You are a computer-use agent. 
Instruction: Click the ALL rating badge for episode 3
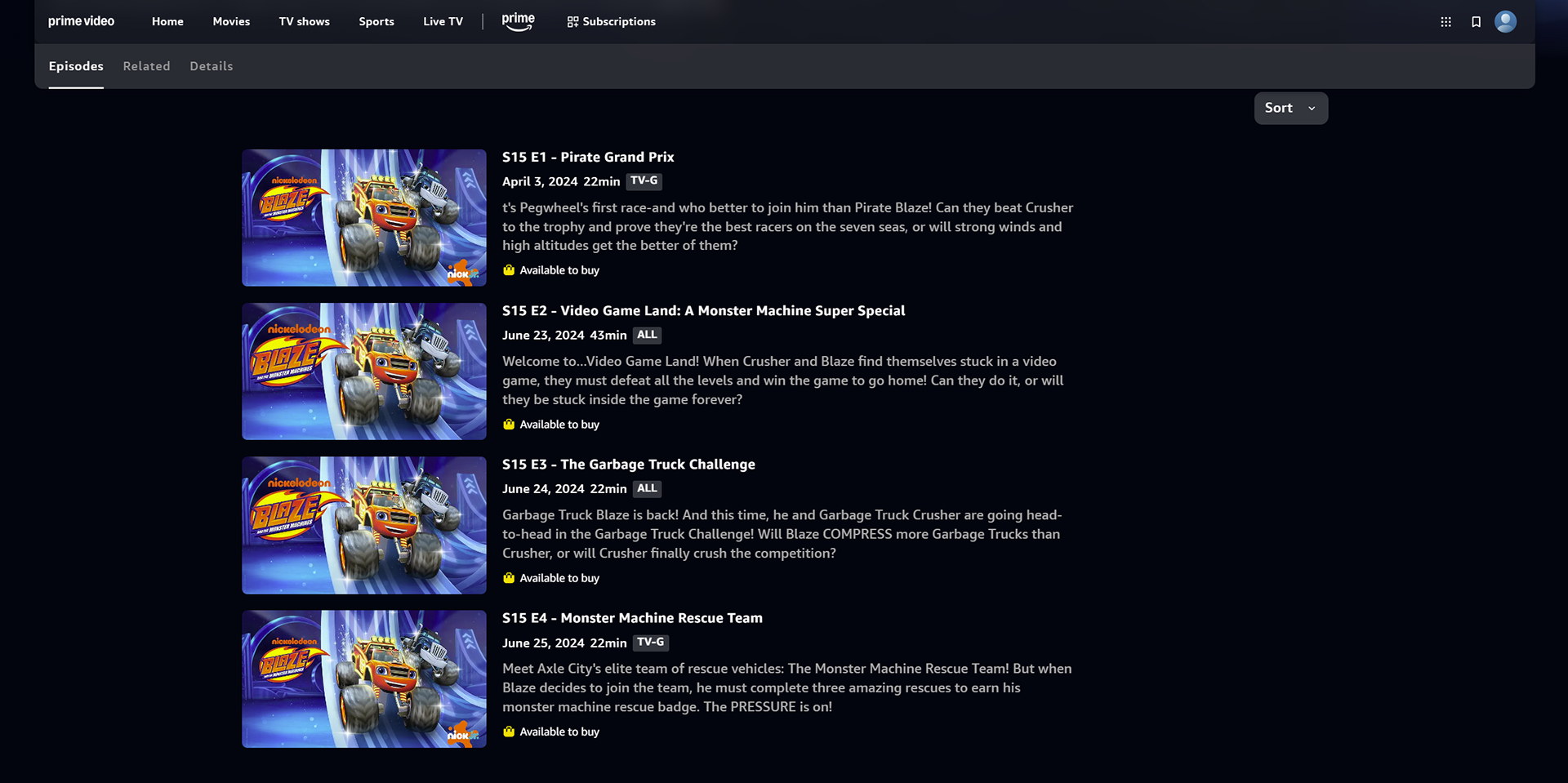point(647,488)
